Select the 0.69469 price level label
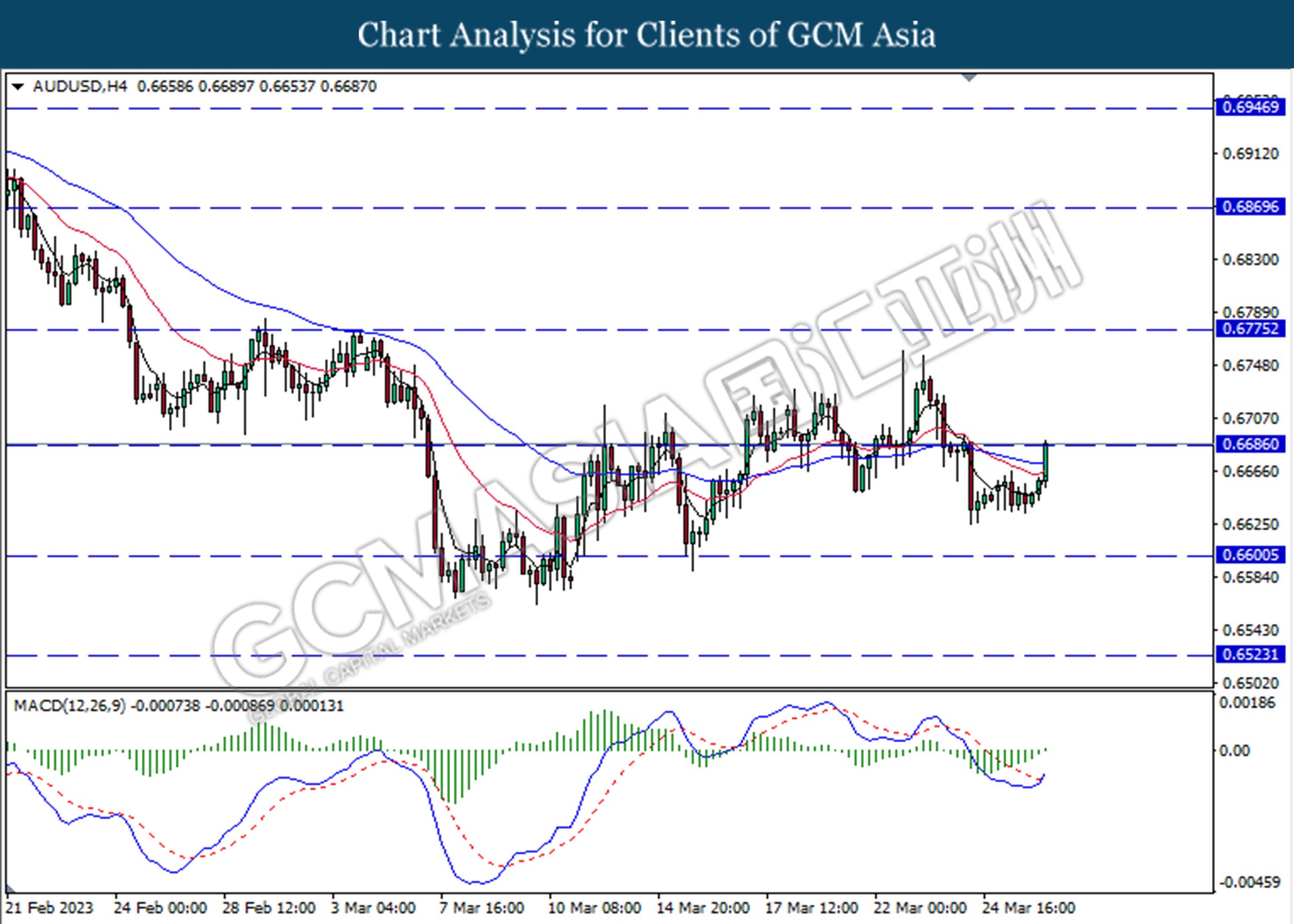1294x924 pixels. point(1250,107)
